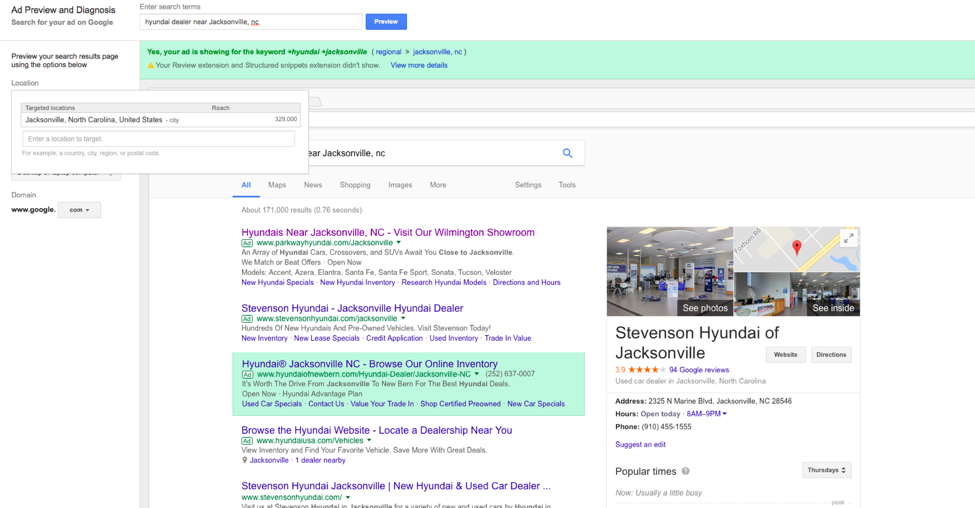The image size is (975, 508).
Task: Click the regional campaign link
Action: [x=389, y=52]
